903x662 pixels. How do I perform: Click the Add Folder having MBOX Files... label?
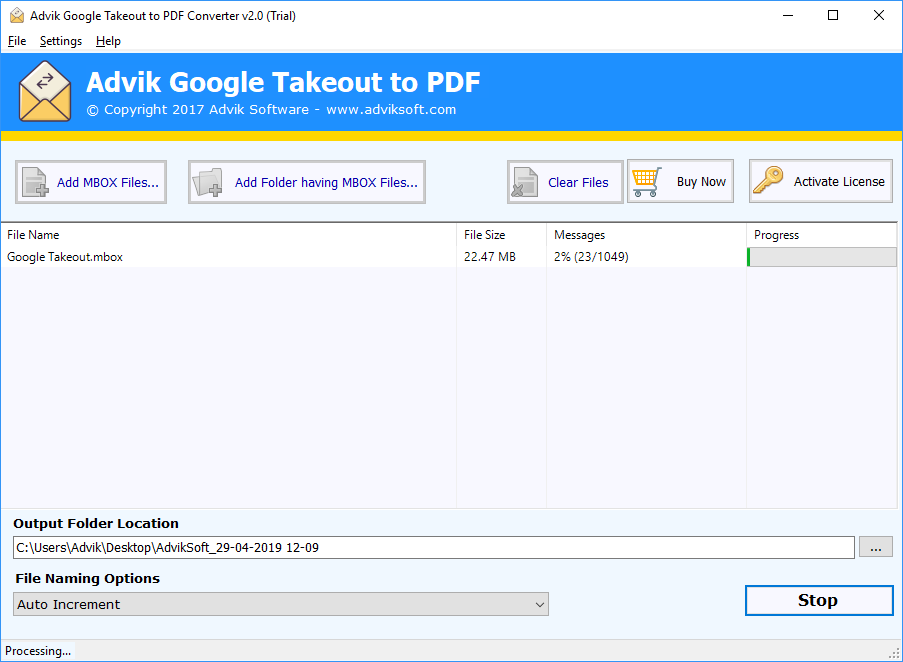(x=326, y=182)
